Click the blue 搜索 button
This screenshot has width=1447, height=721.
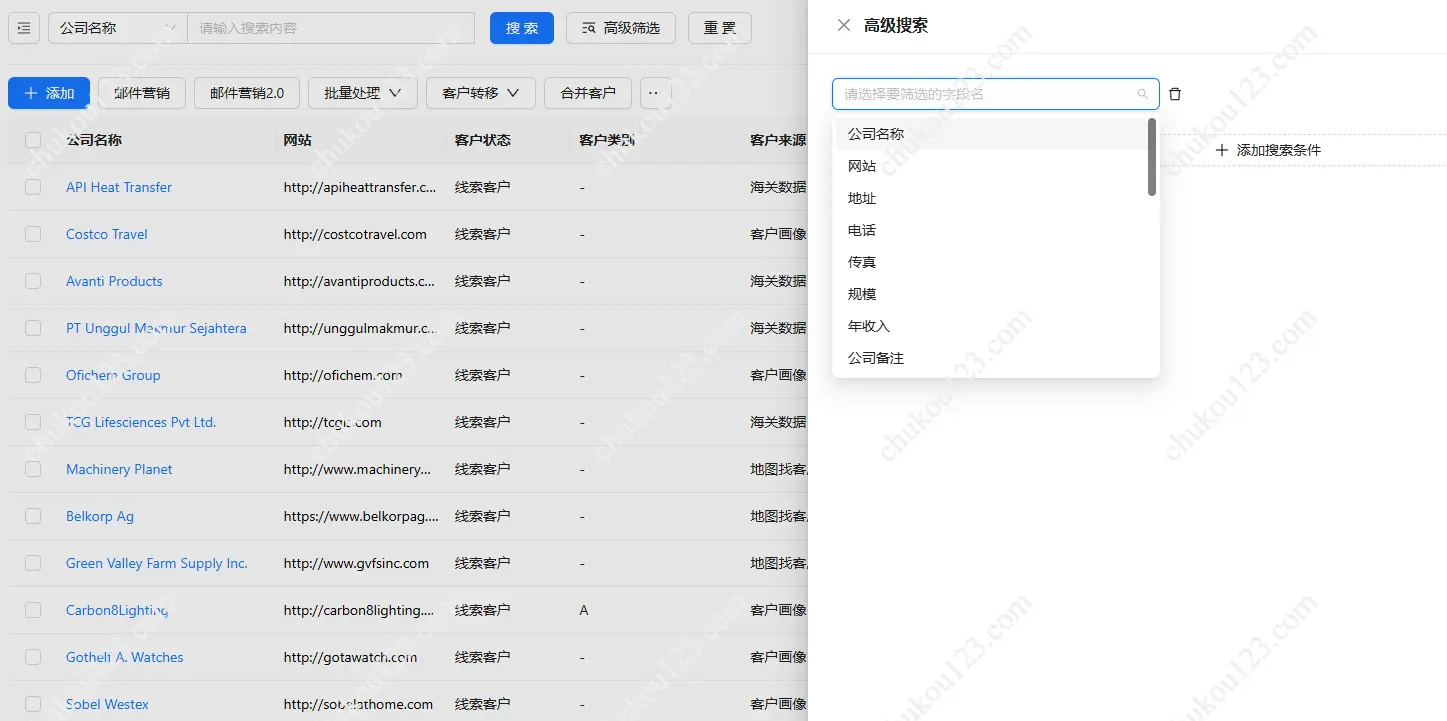coord(521,28)
